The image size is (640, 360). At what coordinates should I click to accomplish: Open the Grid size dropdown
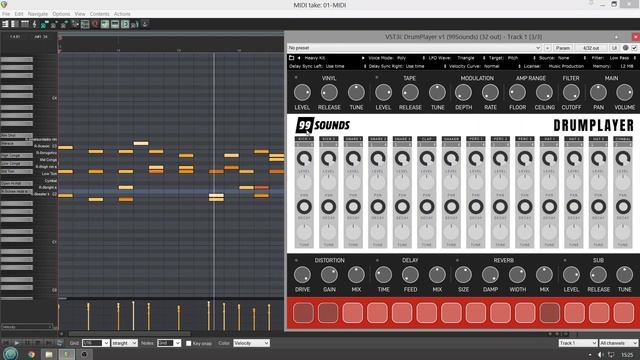pyautogui.click(x=96, y=343)
